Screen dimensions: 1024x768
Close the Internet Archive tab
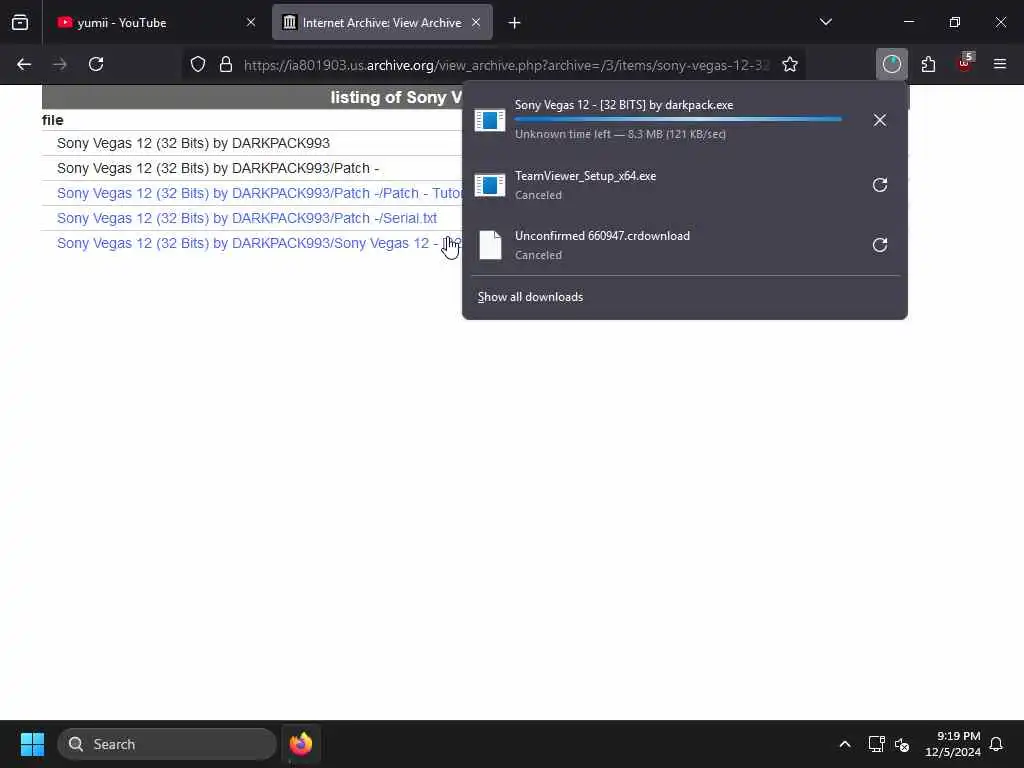pos(476,23)
